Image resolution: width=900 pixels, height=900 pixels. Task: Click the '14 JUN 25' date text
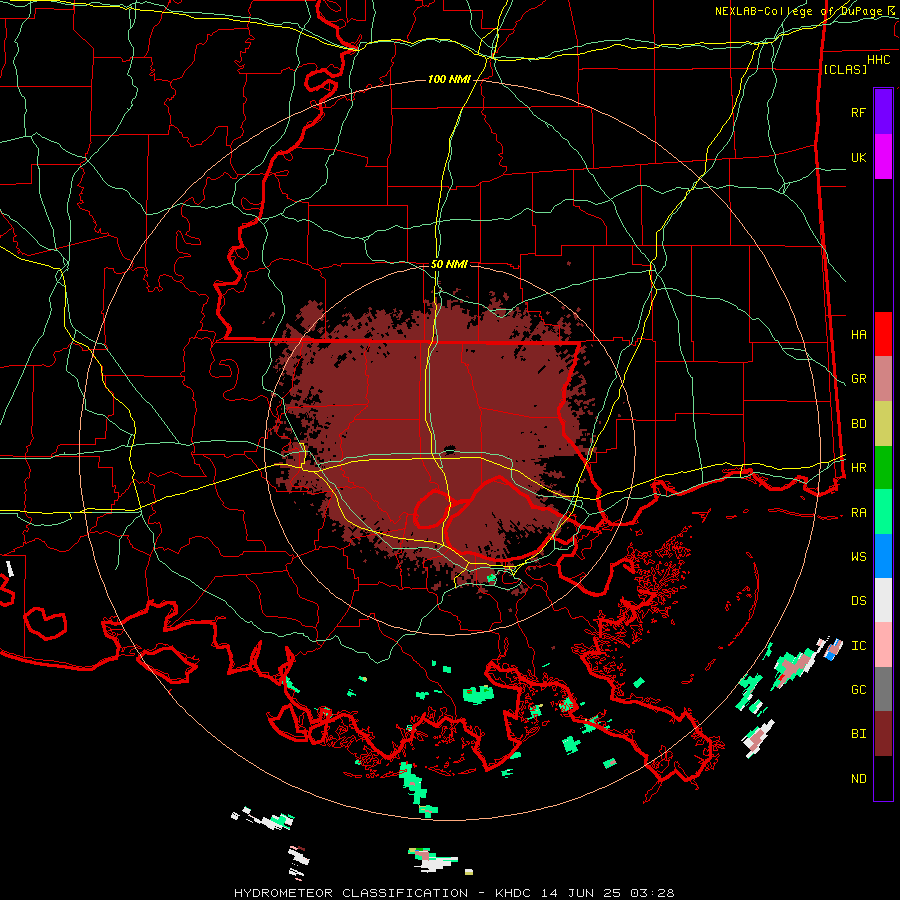(580, 893)
